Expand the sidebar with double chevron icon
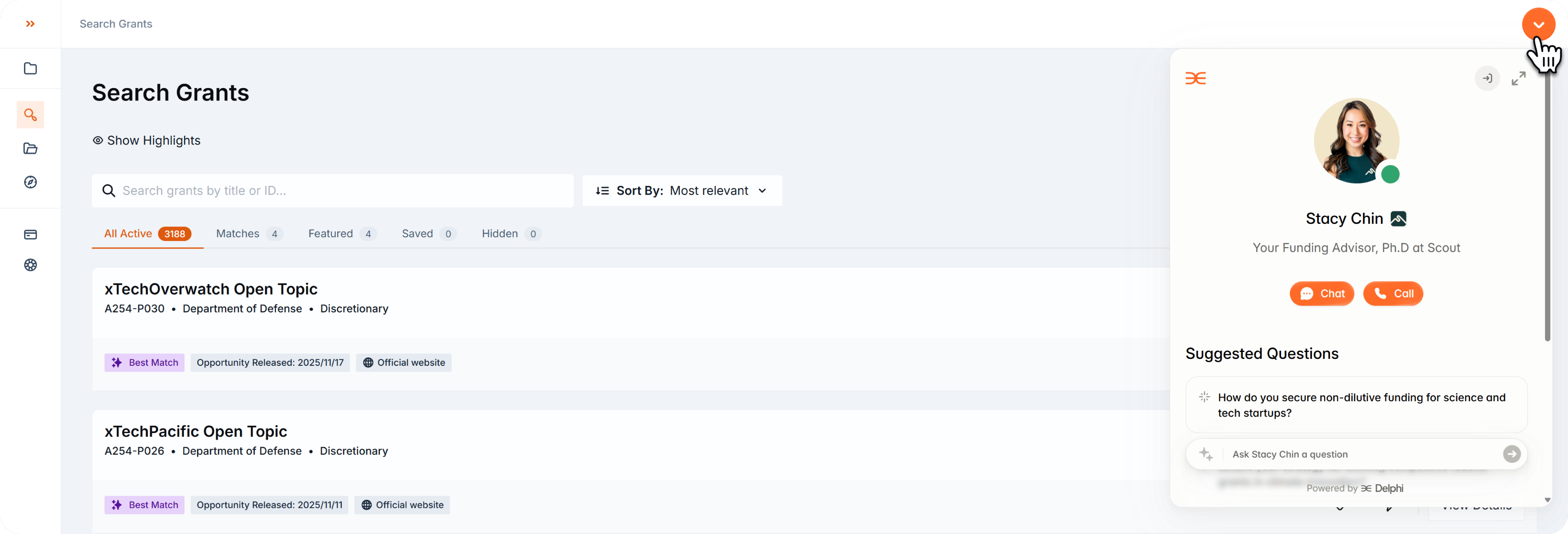 [x=30, y=24]
